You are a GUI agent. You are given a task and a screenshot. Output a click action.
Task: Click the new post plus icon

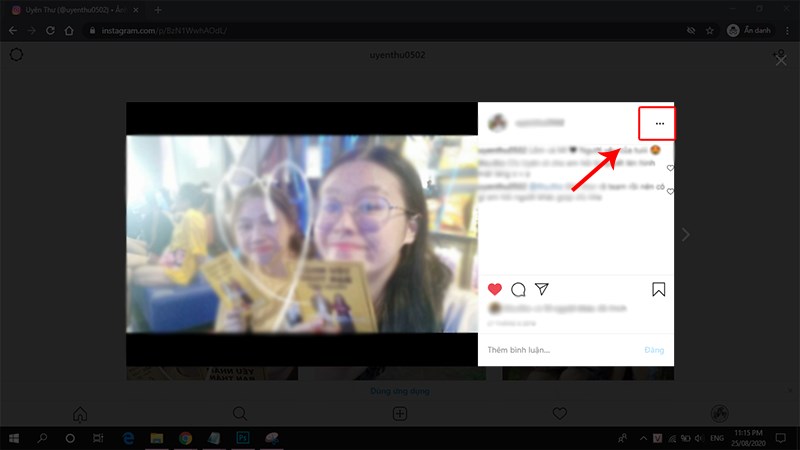coord(400,414)
